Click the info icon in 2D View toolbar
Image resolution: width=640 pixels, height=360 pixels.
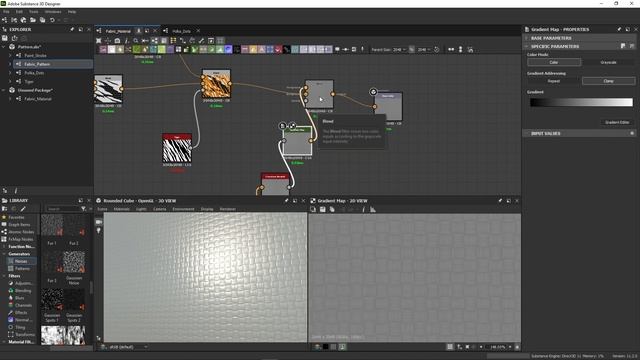[x=363, y=209]
